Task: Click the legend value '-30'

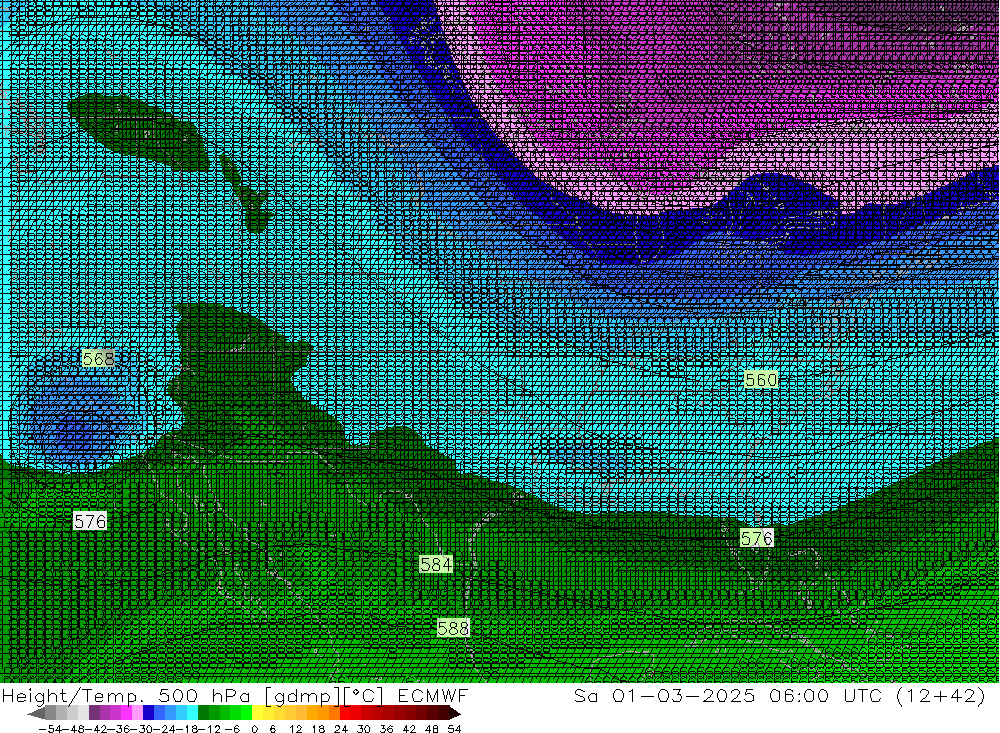Action: click(x=142, y=729)
